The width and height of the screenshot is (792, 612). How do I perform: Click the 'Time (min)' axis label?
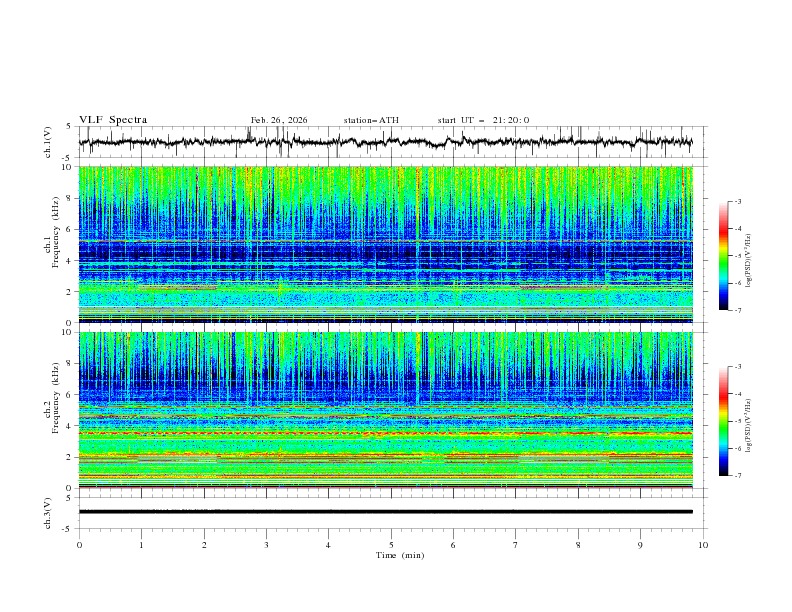(x=400, y=555)
